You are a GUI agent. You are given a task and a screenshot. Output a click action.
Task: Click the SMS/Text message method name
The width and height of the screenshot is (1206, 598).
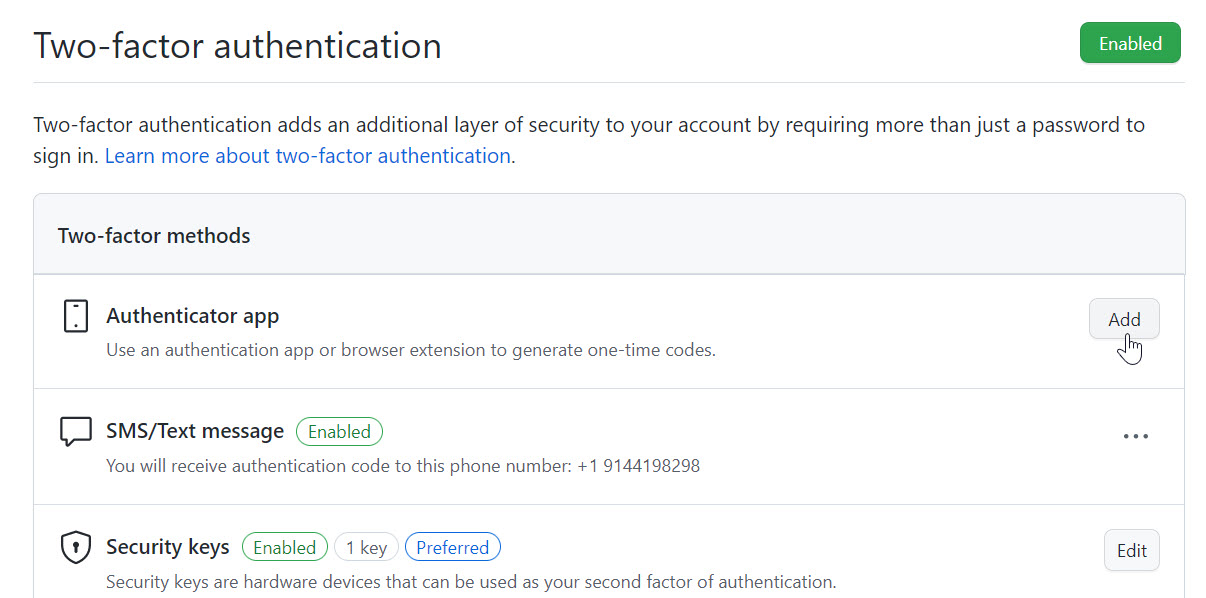(195, 431)
